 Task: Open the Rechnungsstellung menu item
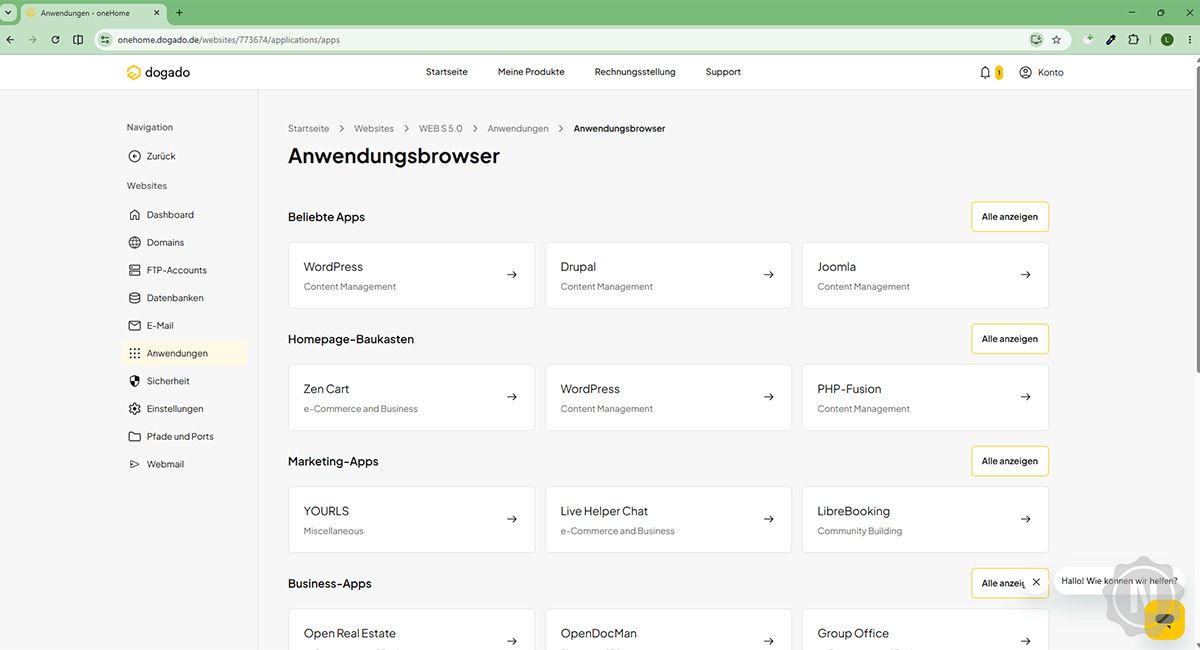click(635, 72)
